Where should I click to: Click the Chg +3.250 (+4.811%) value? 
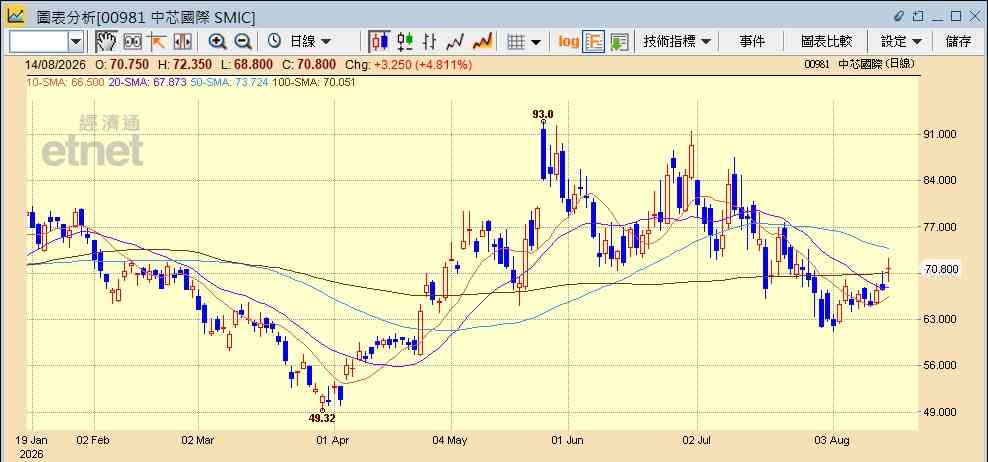[409, 64]
